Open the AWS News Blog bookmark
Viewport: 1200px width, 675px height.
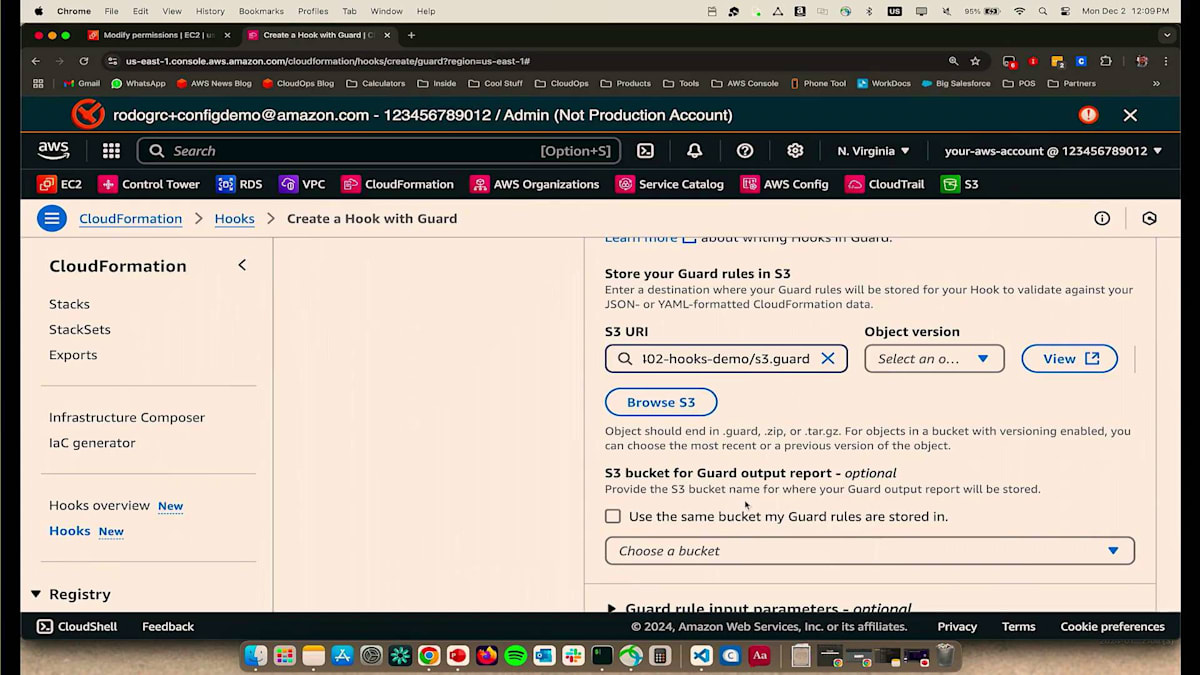click(214, 84)
